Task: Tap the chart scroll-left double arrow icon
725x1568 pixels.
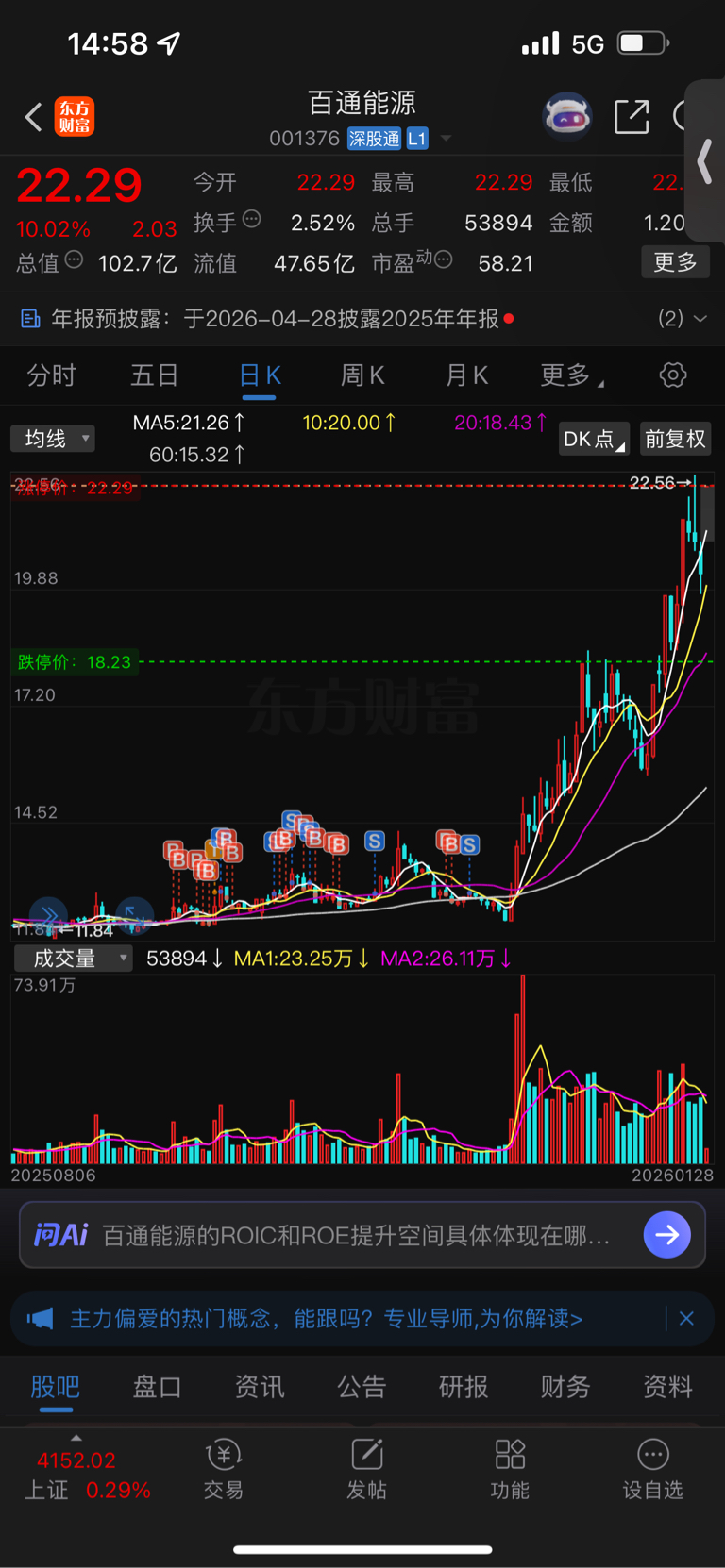Action: tap(48, 914)
